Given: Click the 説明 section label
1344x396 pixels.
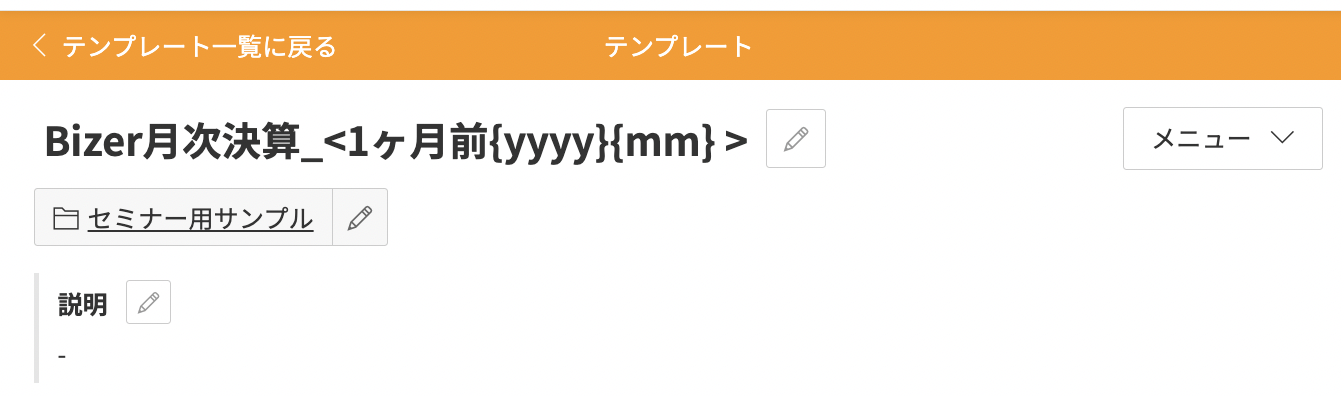Looking at the screenshot, I should pyautogui.click(x=83, y=304).
